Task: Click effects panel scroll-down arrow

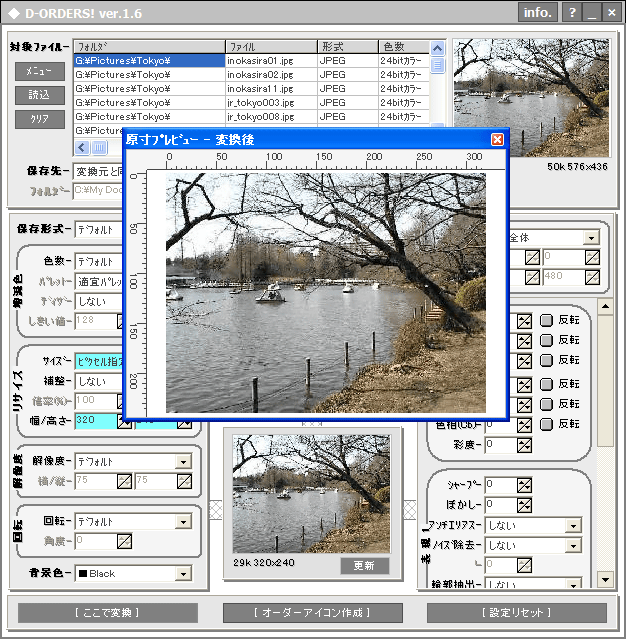Action: coord(606,579)
